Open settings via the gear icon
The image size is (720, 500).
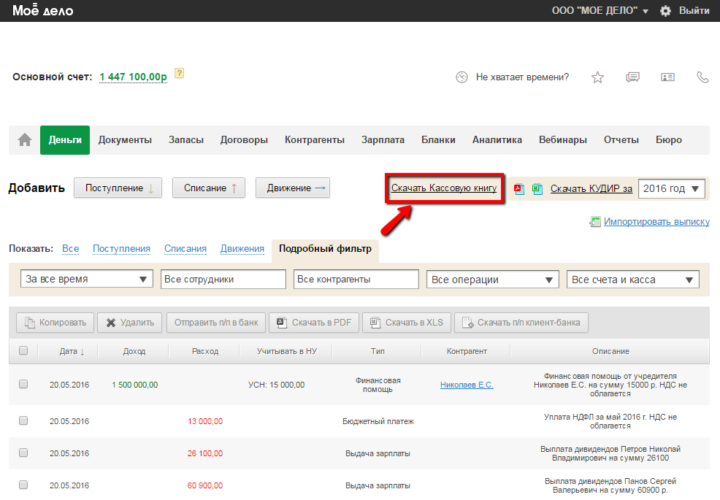[x=666, y=11]
